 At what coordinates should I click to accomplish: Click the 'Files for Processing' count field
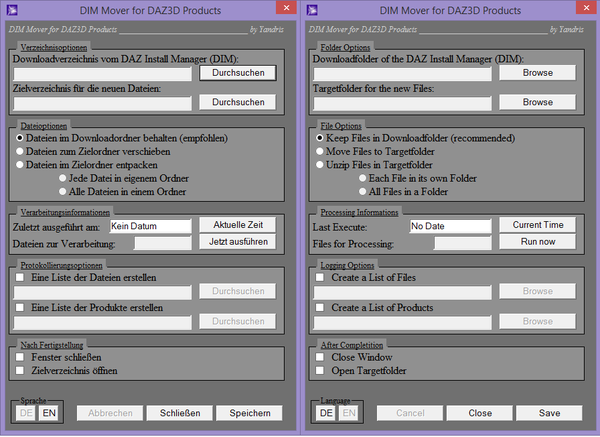tap(463, 243)
